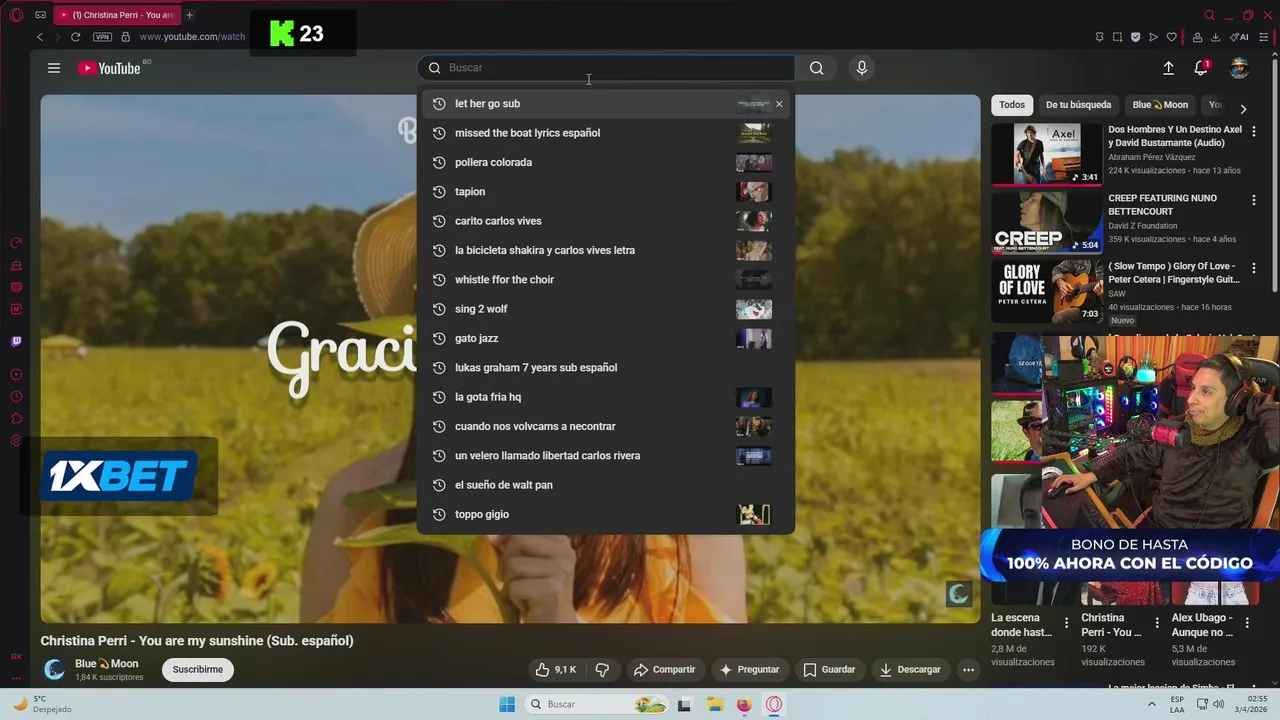Viewport: 1280px width, 720px height.
Task: Click the Compartir share button
Action: pos(664,669)
